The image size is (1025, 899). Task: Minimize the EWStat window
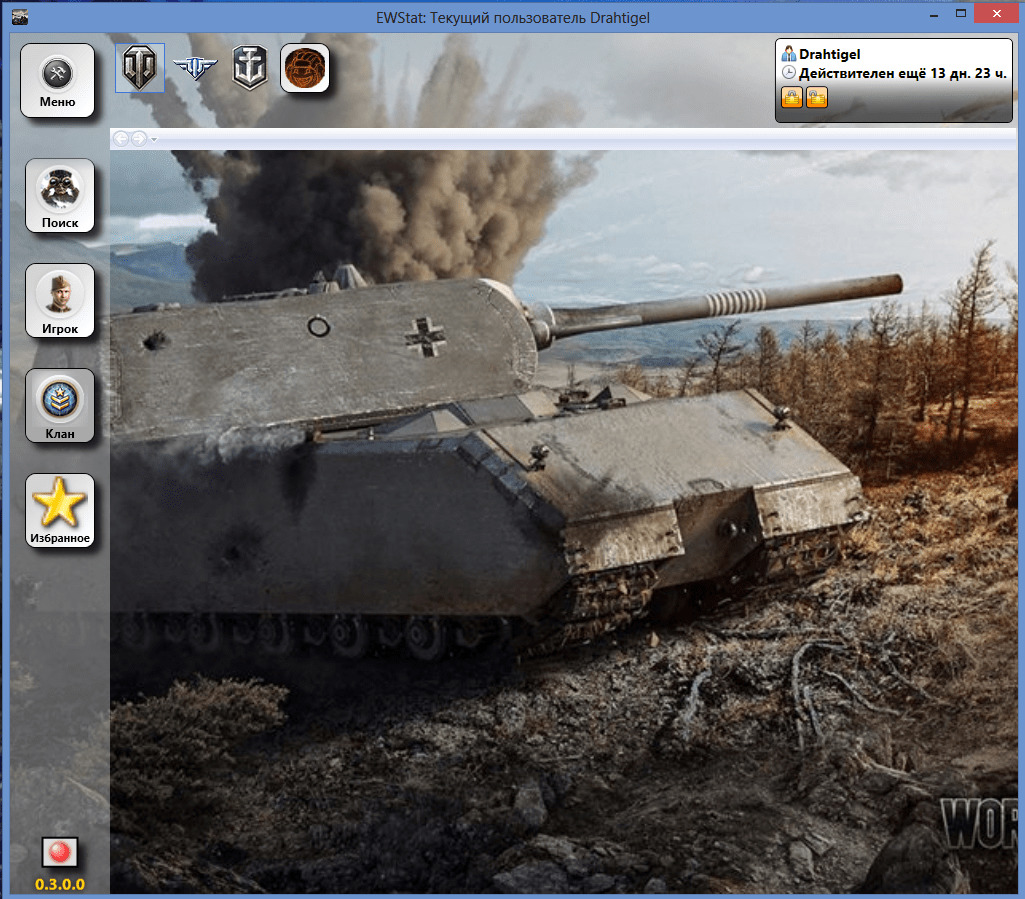click(x=934, y=14)
